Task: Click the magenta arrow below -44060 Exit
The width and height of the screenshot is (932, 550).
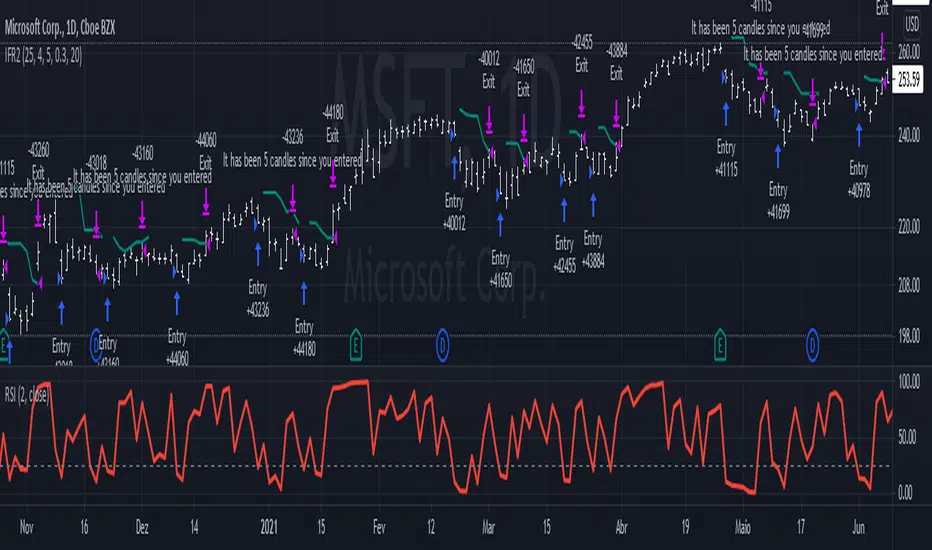Action: 206,202
